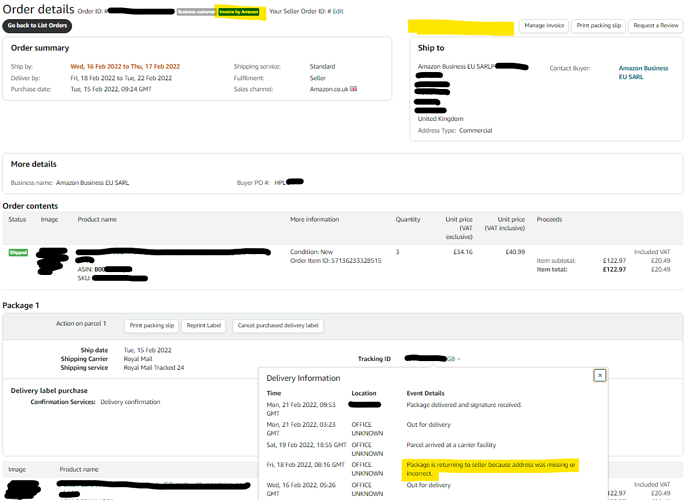Print packing slip from top button row

coord(598,25)
